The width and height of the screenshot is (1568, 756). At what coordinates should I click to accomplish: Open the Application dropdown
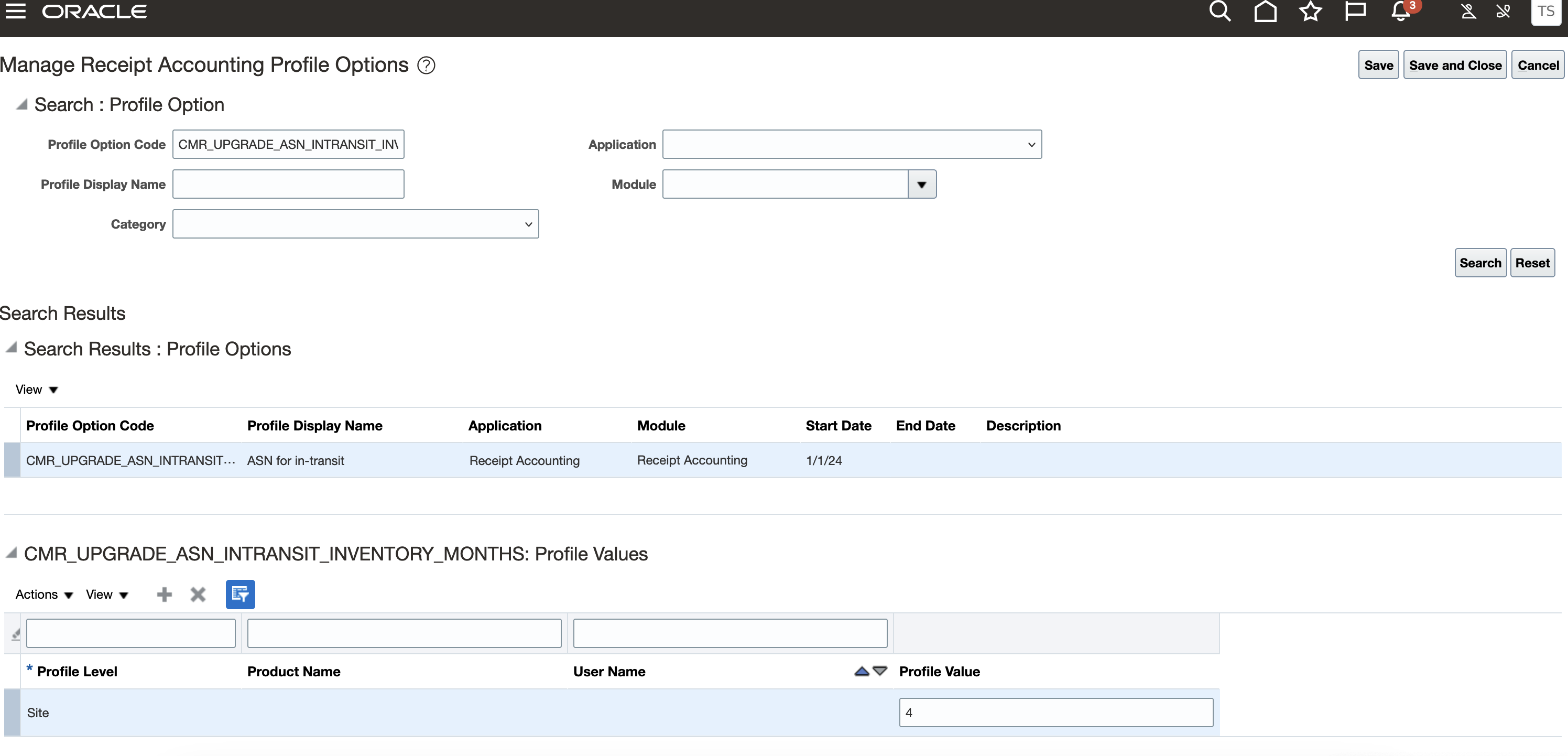click(x=852, y=144)
